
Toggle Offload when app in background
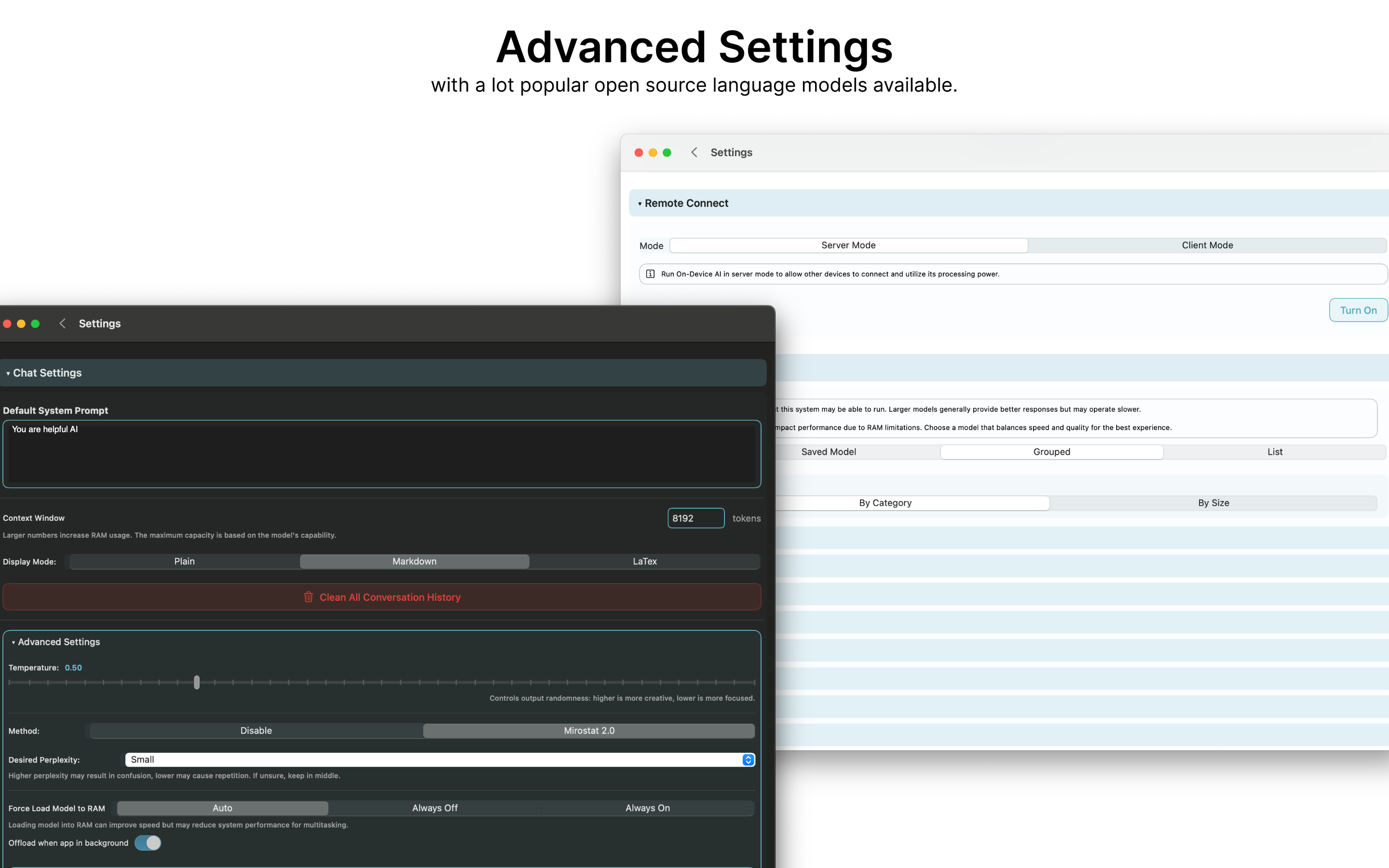pyautogui.click(x=148, y=843)
